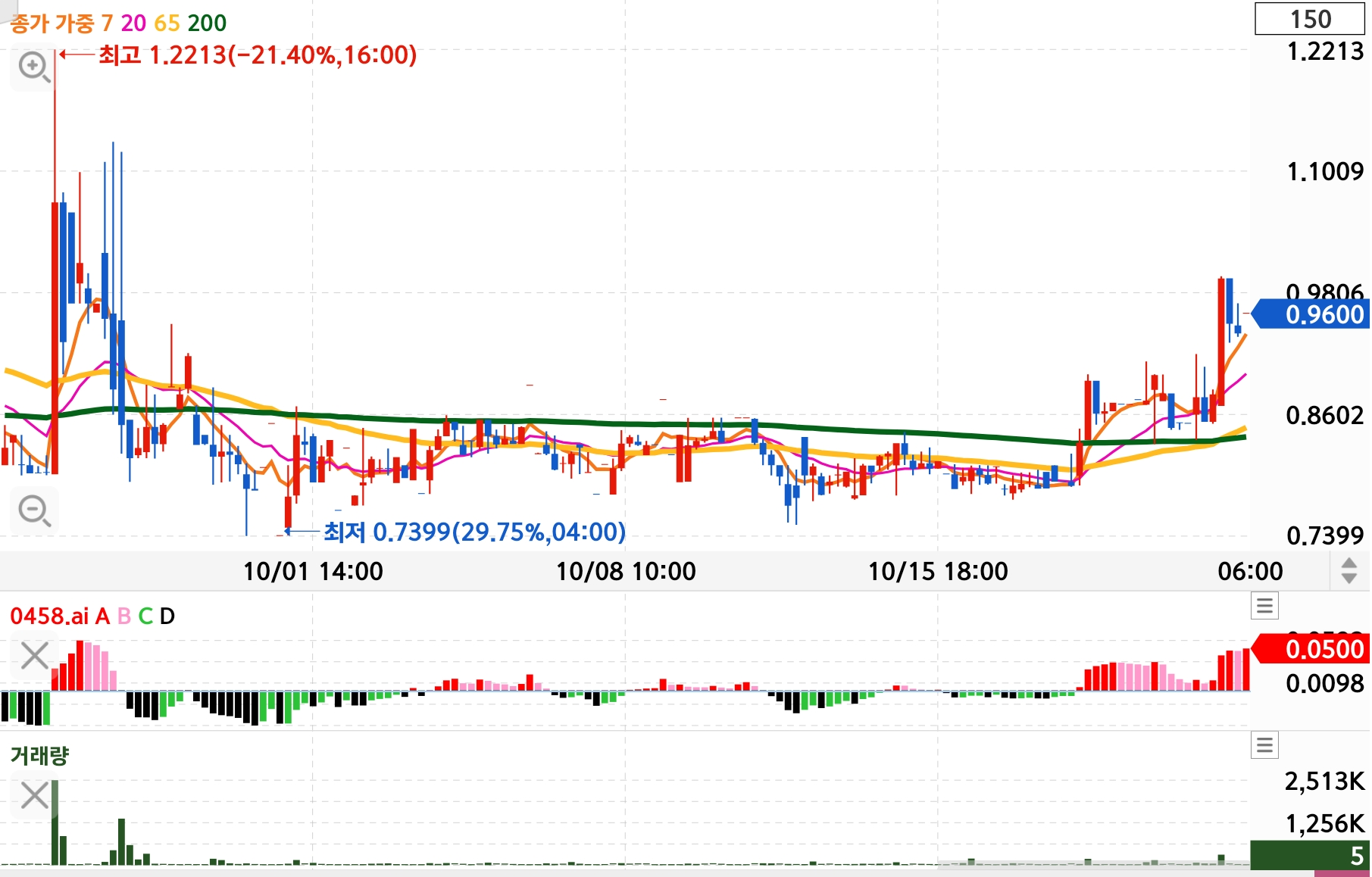Click the 0.0098 indicator axis value
This screenshot has width=1372, height=877.
point(1325,684)
